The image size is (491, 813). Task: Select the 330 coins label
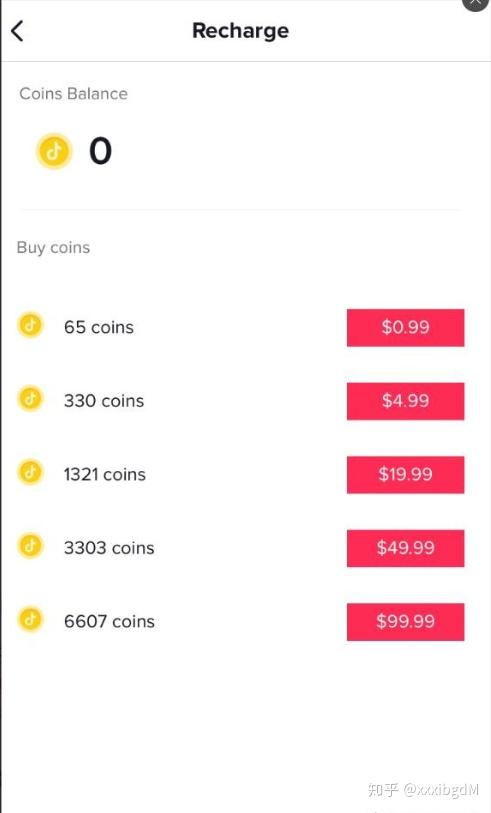click(104, 401)
